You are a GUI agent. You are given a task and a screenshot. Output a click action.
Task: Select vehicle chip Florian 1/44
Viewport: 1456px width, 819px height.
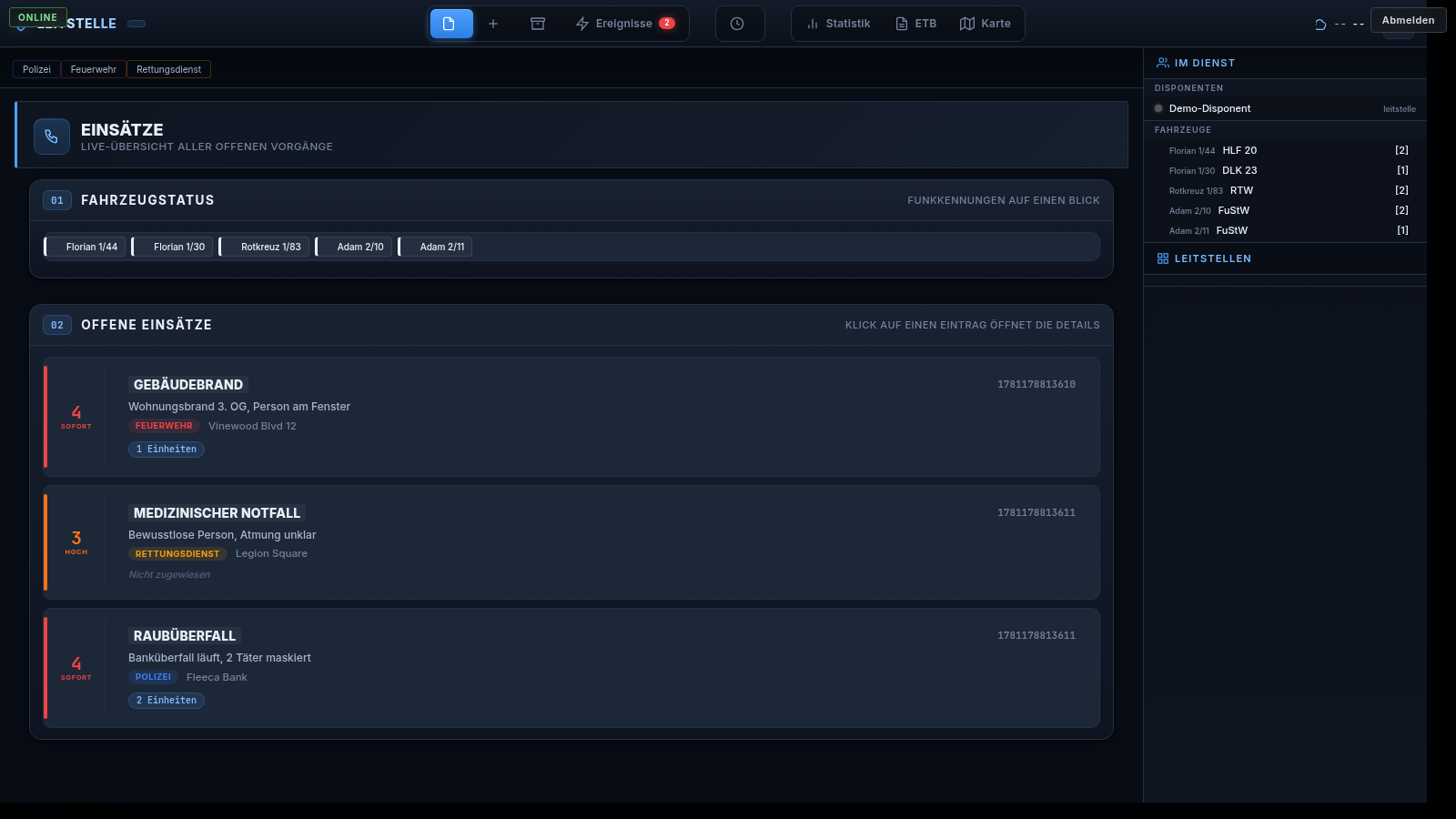pos(86,247)
